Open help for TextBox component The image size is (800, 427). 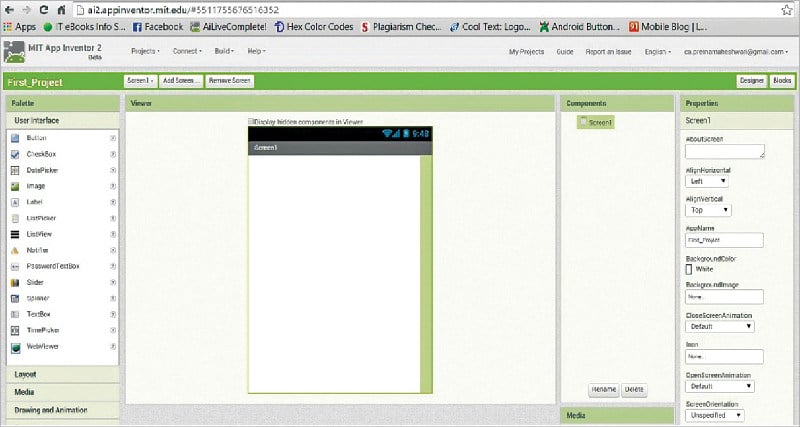pyautogui.click(x=113, y=314)
